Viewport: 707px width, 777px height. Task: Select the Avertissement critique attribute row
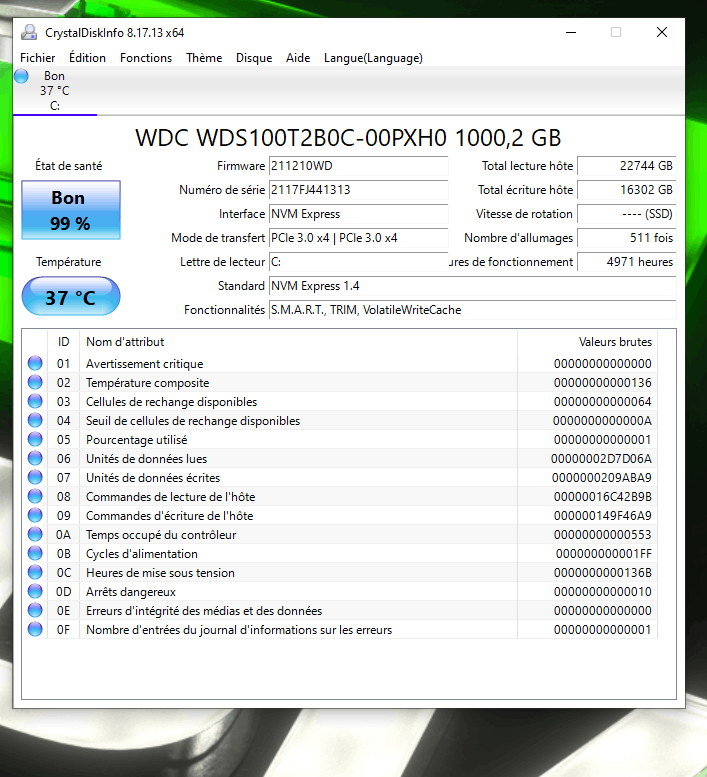[340, 364]
